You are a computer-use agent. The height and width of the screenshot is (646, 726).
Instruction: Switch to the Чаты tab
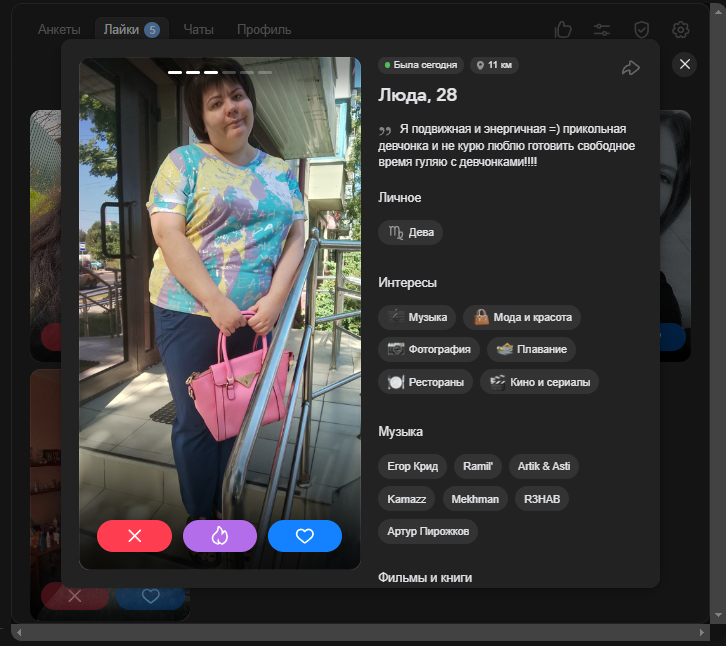point(198,30)
